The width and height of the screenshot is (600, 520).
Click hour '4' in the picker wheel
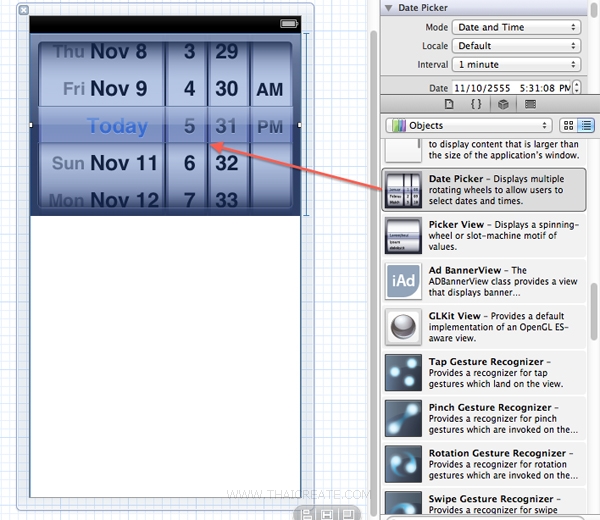coord(189,88)
